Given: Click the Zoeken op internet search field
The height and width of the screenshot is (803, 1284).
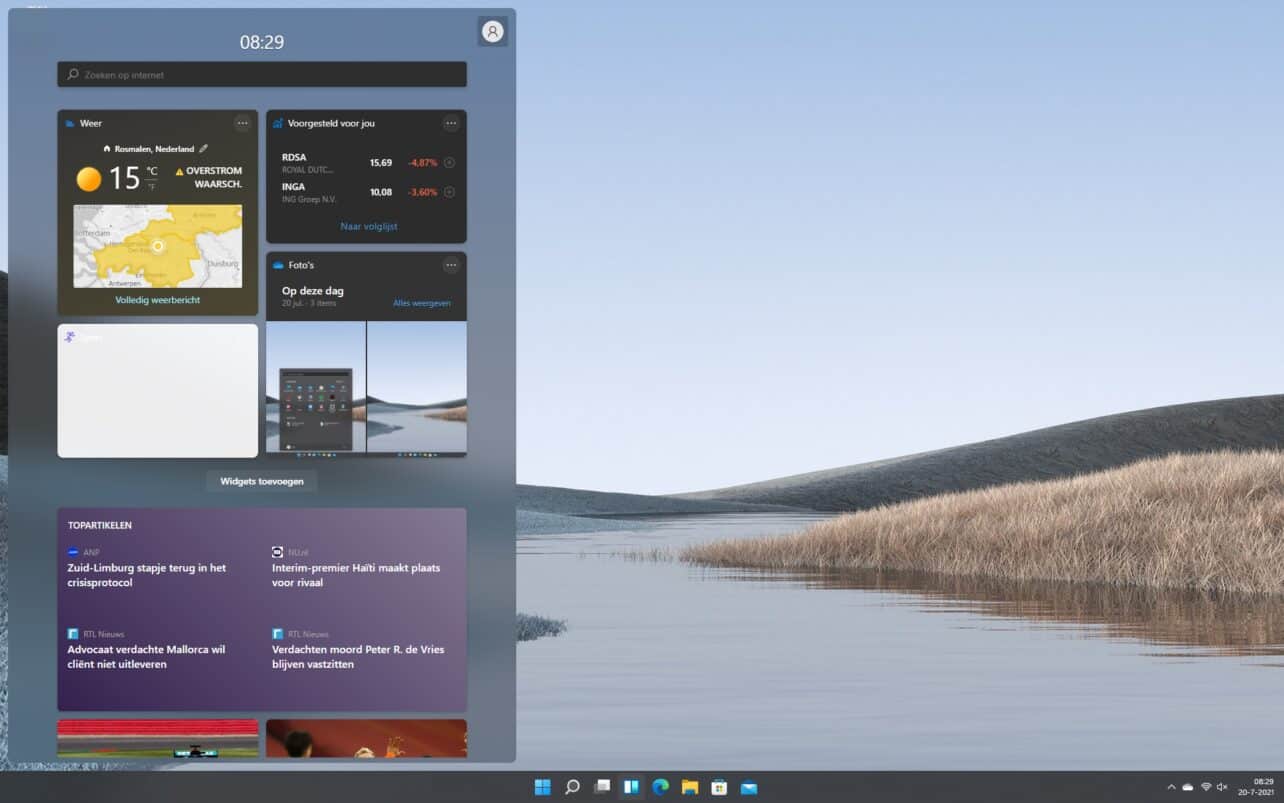Looking at the screenshot, I should [262, 73].
